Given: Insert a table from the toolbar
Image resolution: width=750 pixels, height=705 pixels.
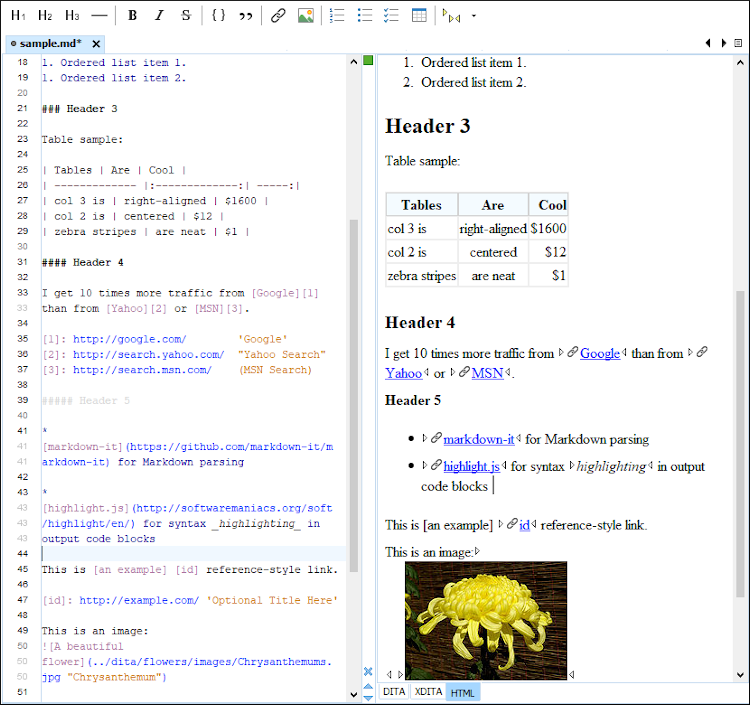Looking at the screenshot, I should [x=419, y=16].
